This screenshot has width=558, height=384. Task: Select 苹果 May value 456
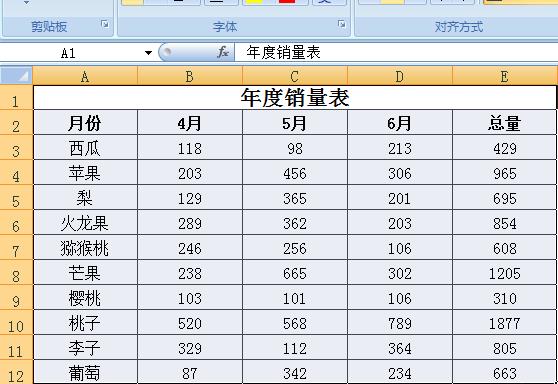pyautogui.click(x=295, y=172)
